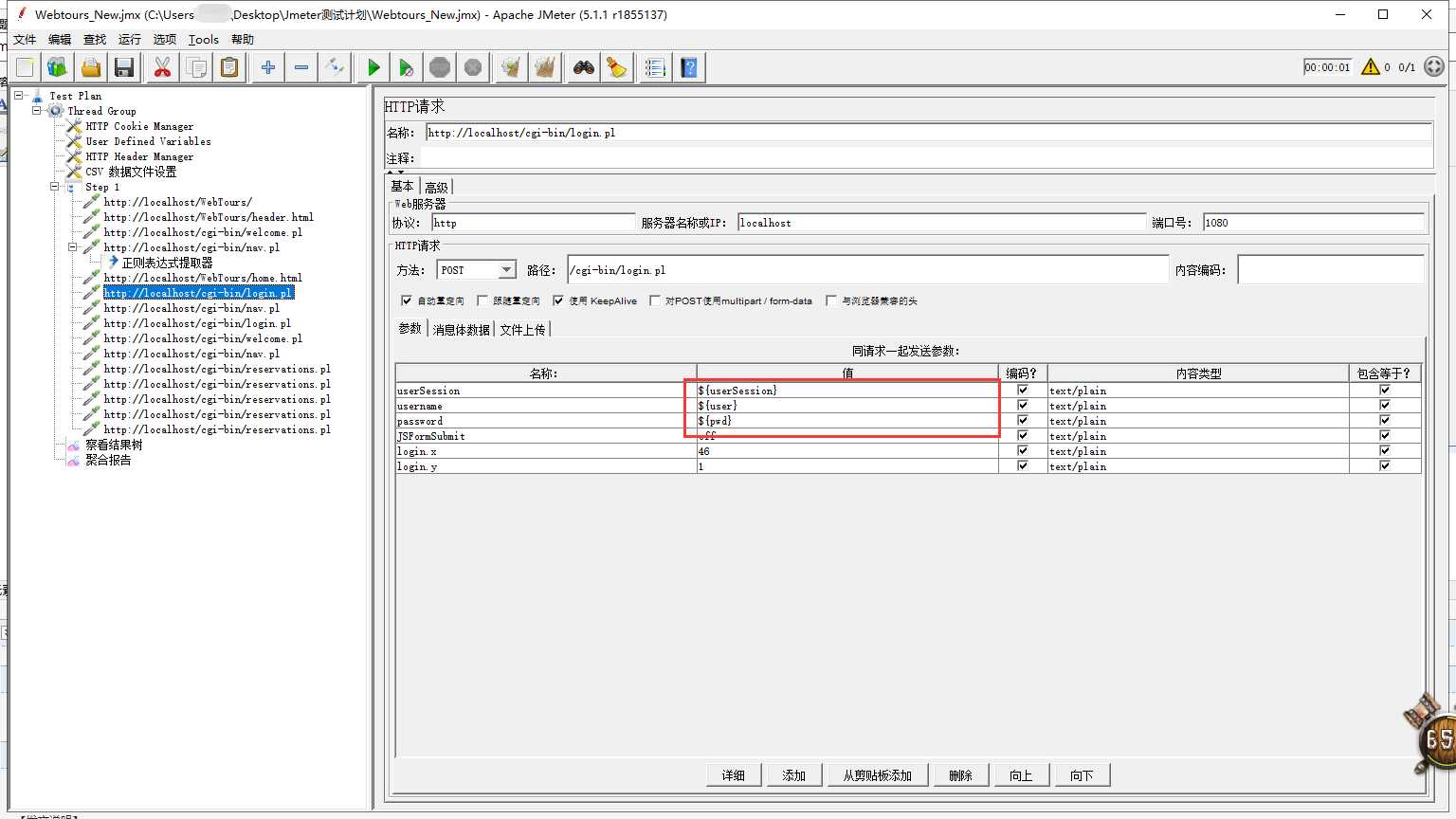Select the Thread Group gear node
The width and height of the screenshot is (1456, 819).
click(x=101, y=111)
